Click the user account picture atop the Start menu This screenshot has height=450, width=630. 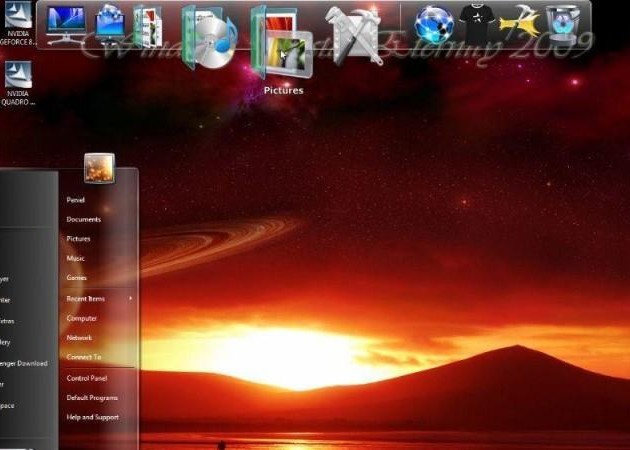pyautogui.click(x=99, y=168)
